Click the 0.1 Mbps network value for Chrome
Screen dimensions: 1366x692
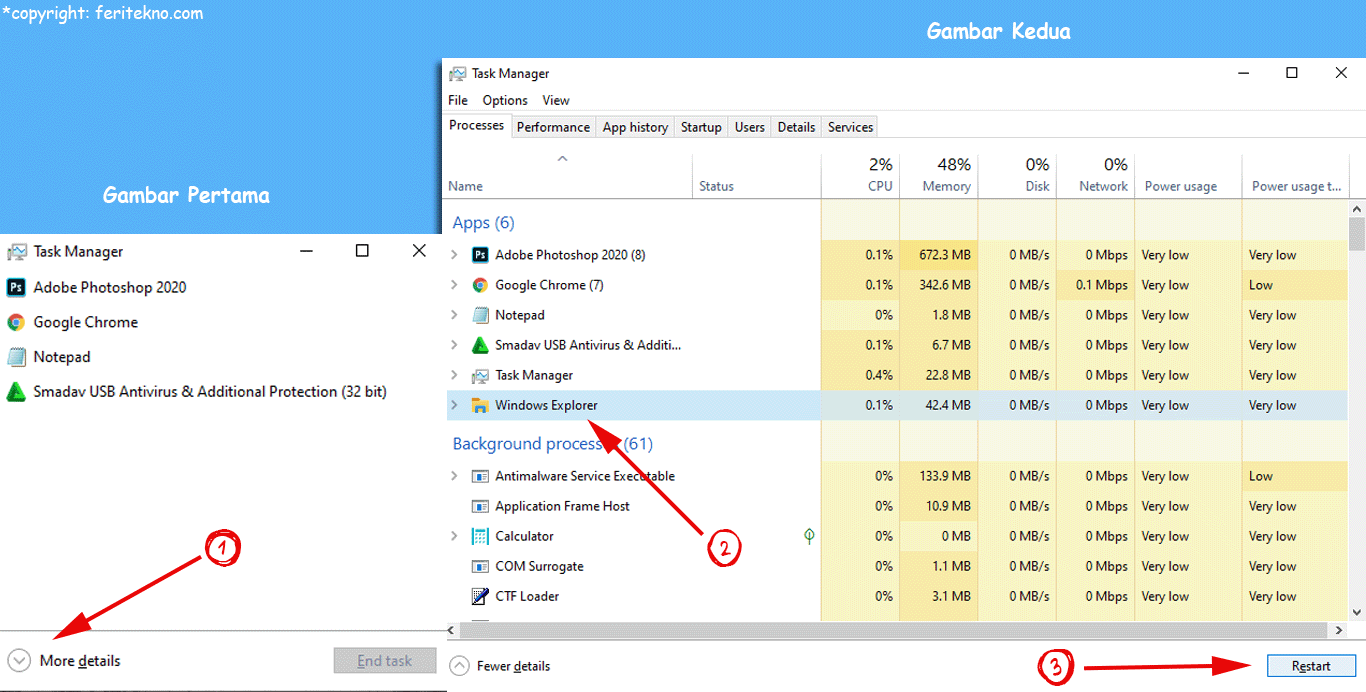coord(1095,285)
